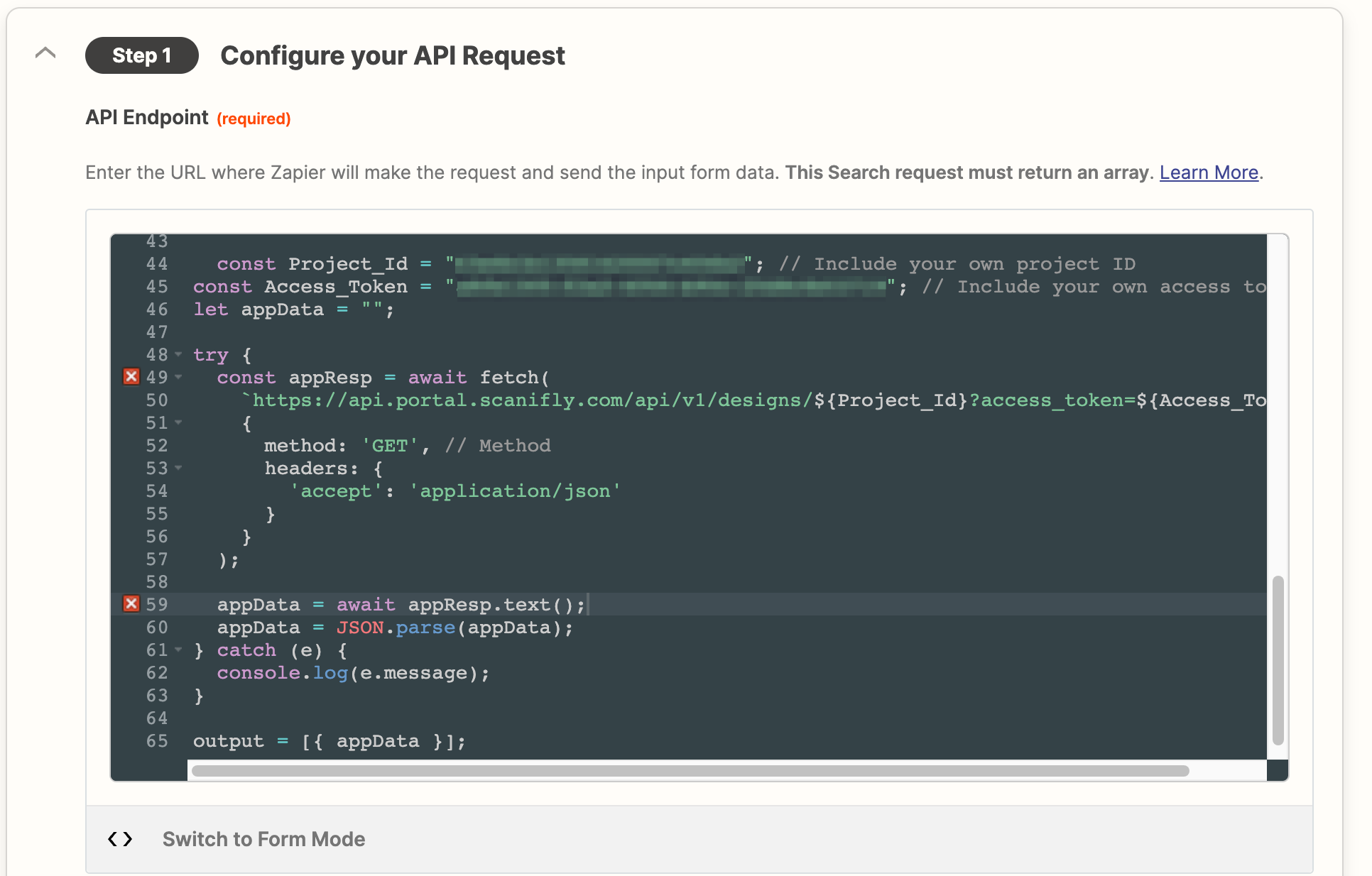The image size is (1372, 876).
Task: Click the '// Include your own project ID' comment
Action: [x=957, y=264]
